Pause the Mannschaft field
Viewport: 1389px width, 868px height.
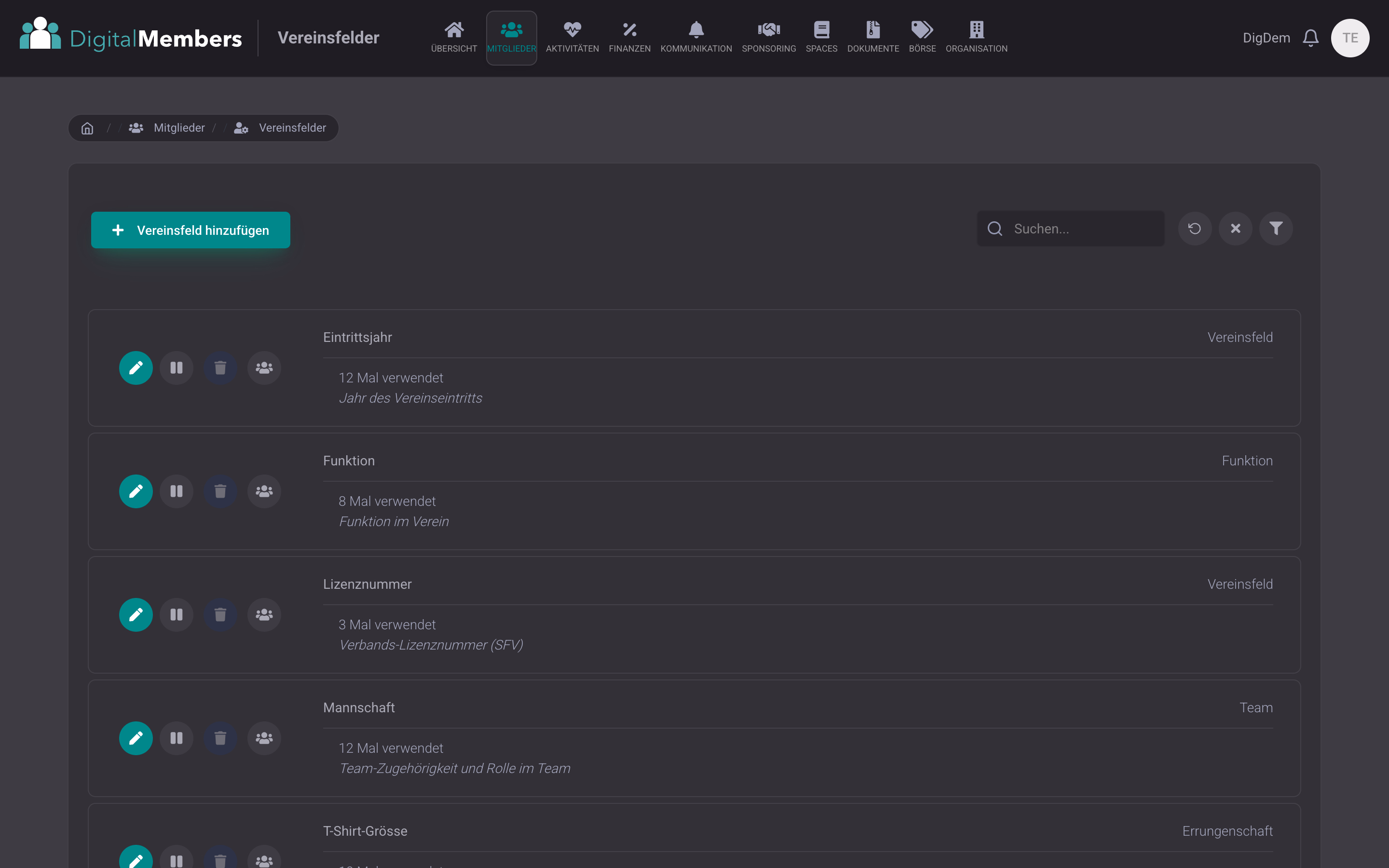click(x=176, y=738)
